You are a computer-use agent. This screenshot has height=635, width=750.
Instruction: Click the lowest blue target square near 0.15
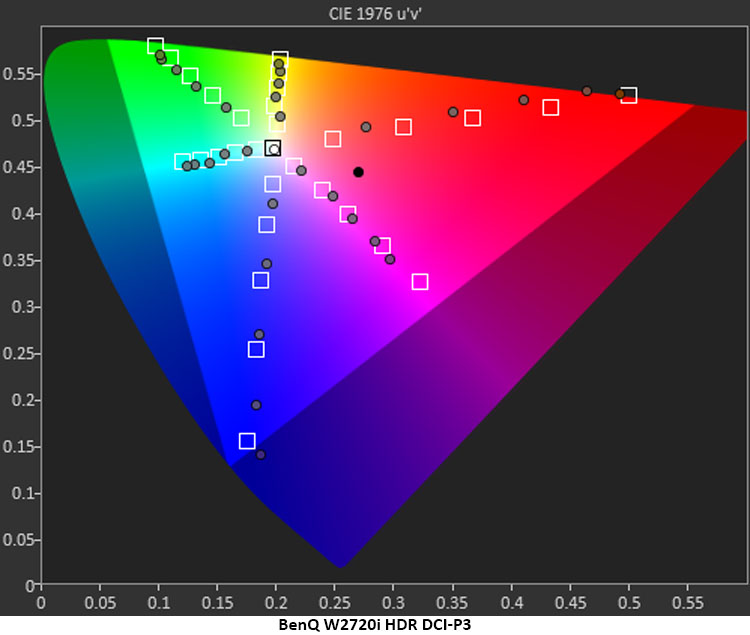click(247, 440)
